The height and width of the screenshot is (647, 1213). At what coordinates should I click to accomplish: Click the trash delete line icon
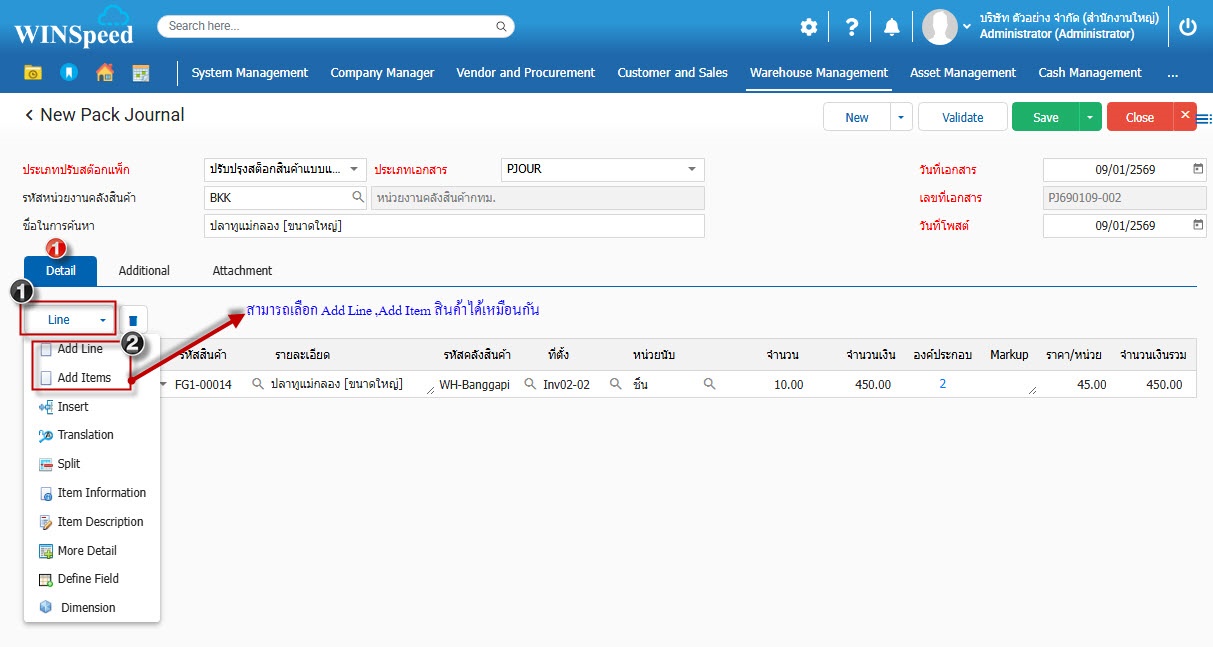133,320
